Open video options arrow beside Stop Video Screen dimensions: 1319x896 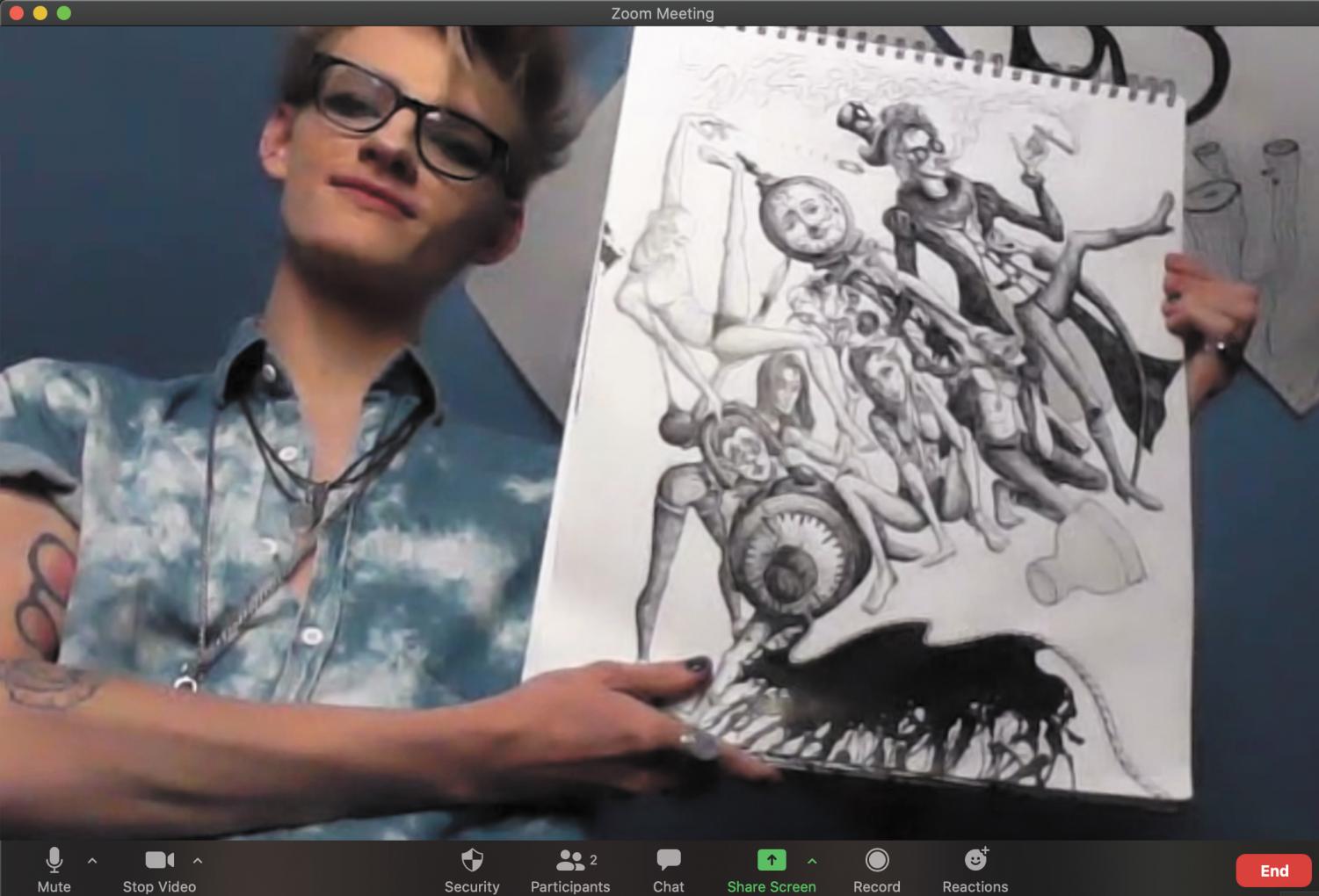coord(198,862)
